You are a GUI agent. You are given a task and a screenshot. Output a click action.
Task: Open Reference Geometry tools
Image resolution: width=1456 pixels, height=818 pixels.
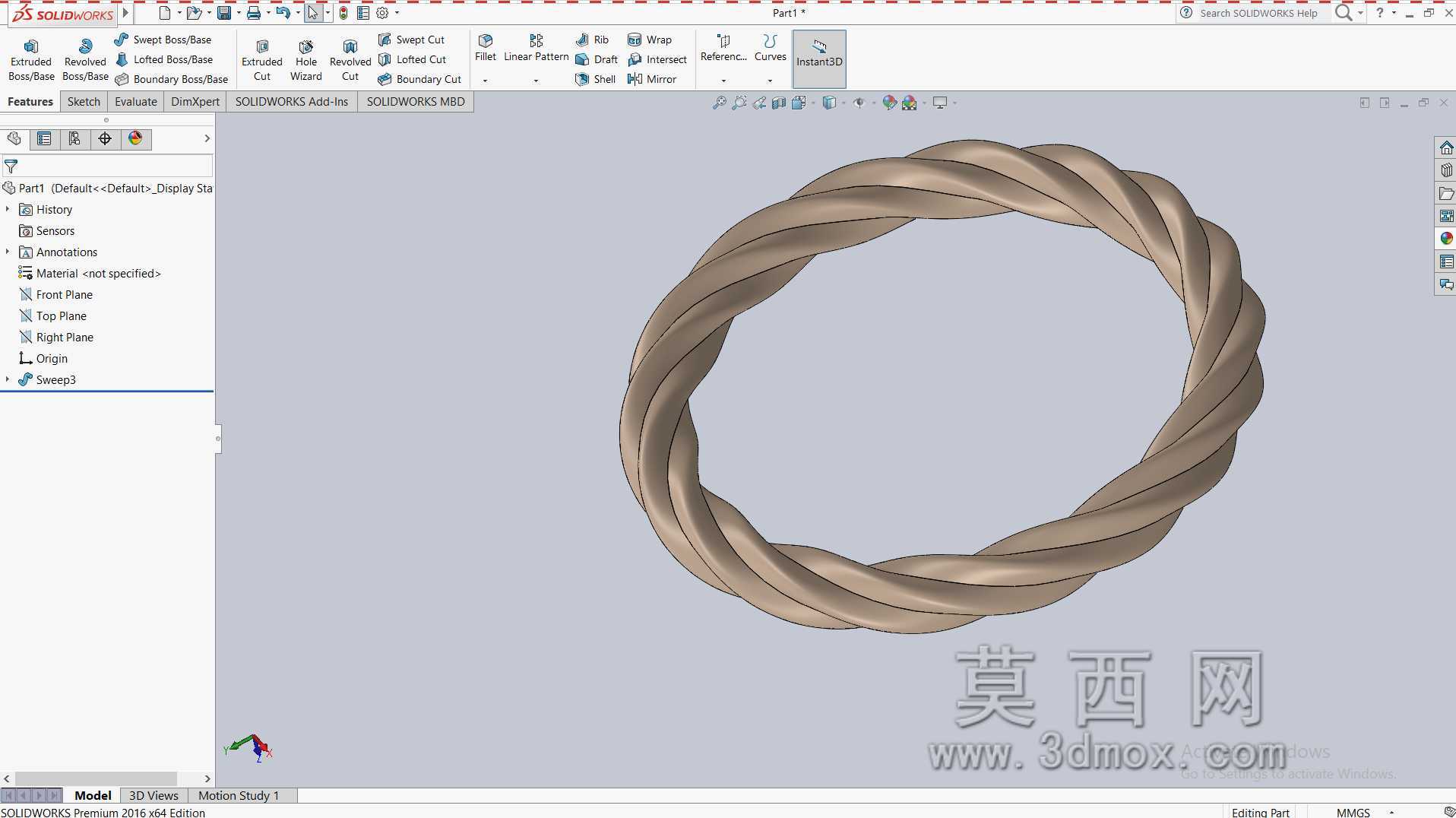[723, 47]
